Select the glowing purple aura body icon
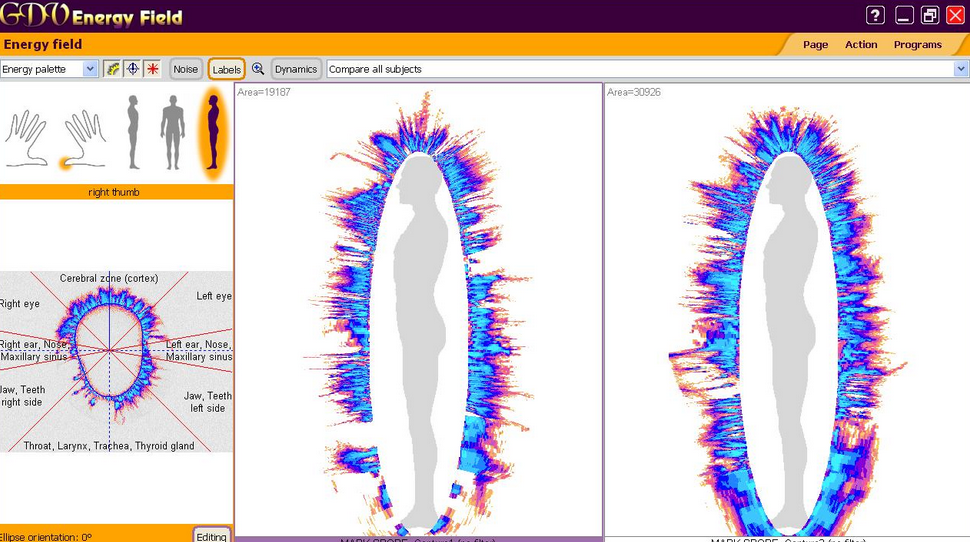 [x=212, y=132]
